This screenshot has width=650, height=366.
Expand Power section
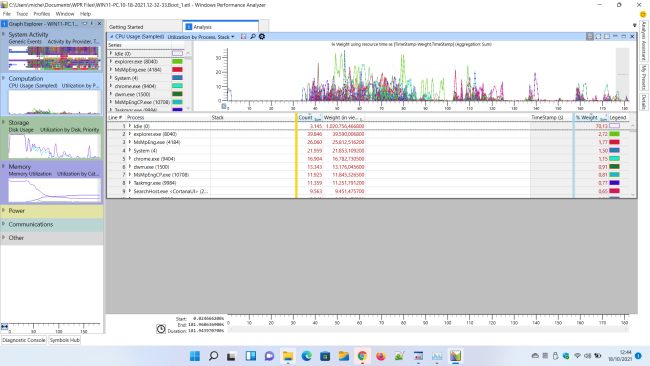pyautogui.click(x=4, y=210)
